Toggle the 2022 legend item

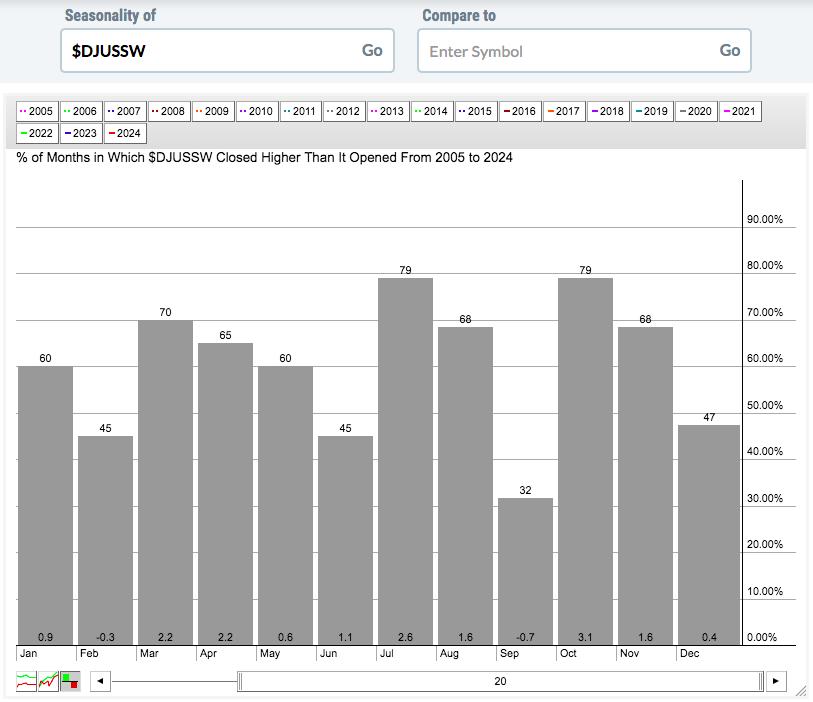37,133
